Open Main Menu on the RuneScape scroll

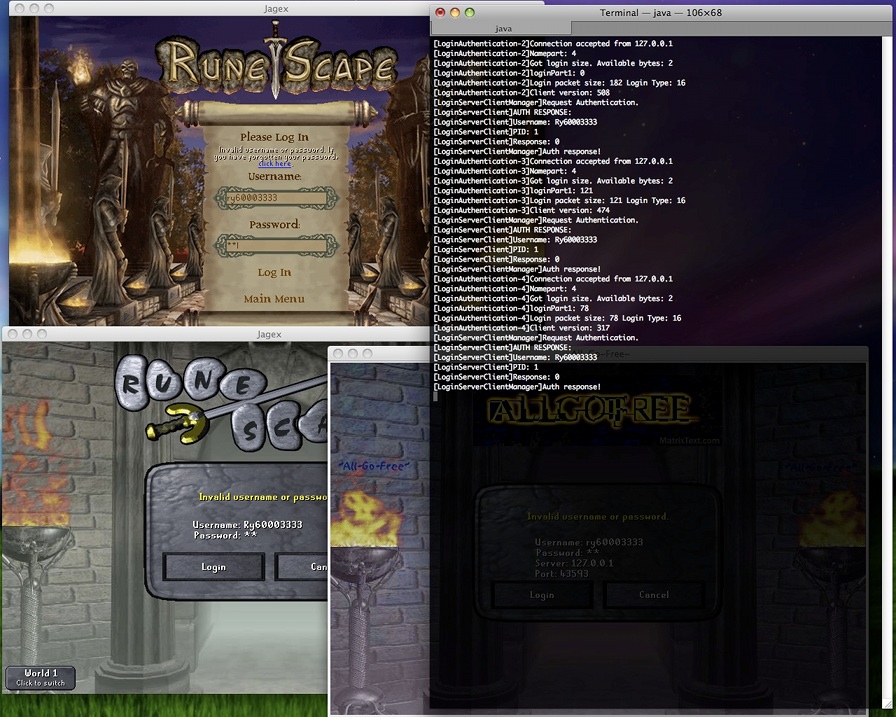click(x=274, y=299)
